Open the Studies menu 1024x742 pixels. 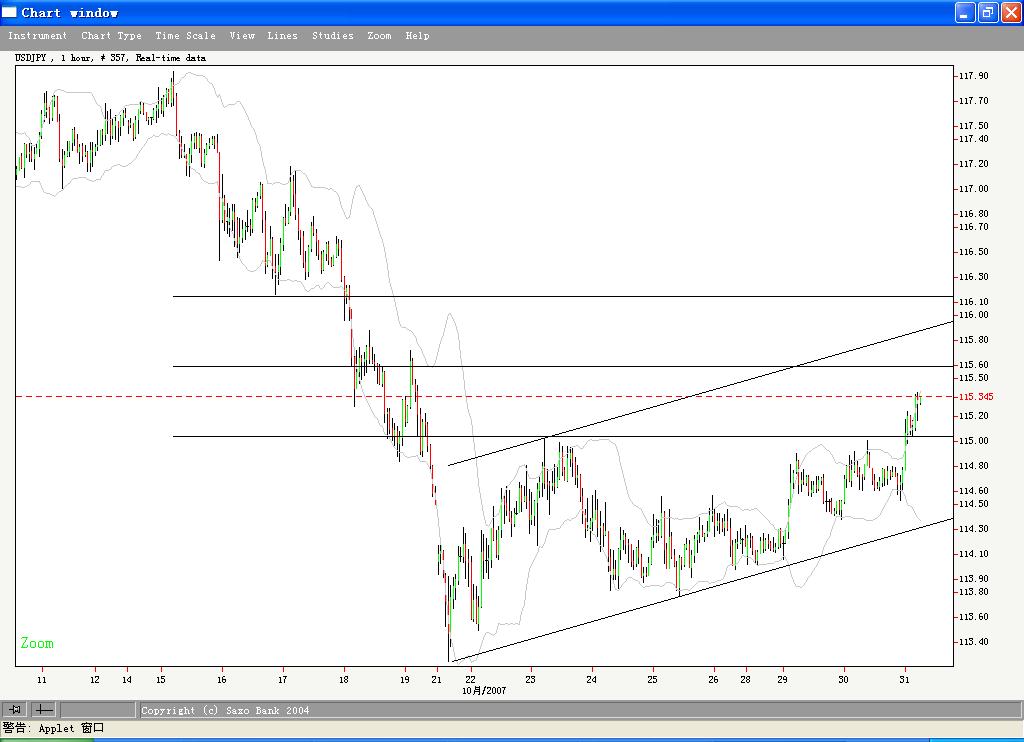(x=332, y=36)
